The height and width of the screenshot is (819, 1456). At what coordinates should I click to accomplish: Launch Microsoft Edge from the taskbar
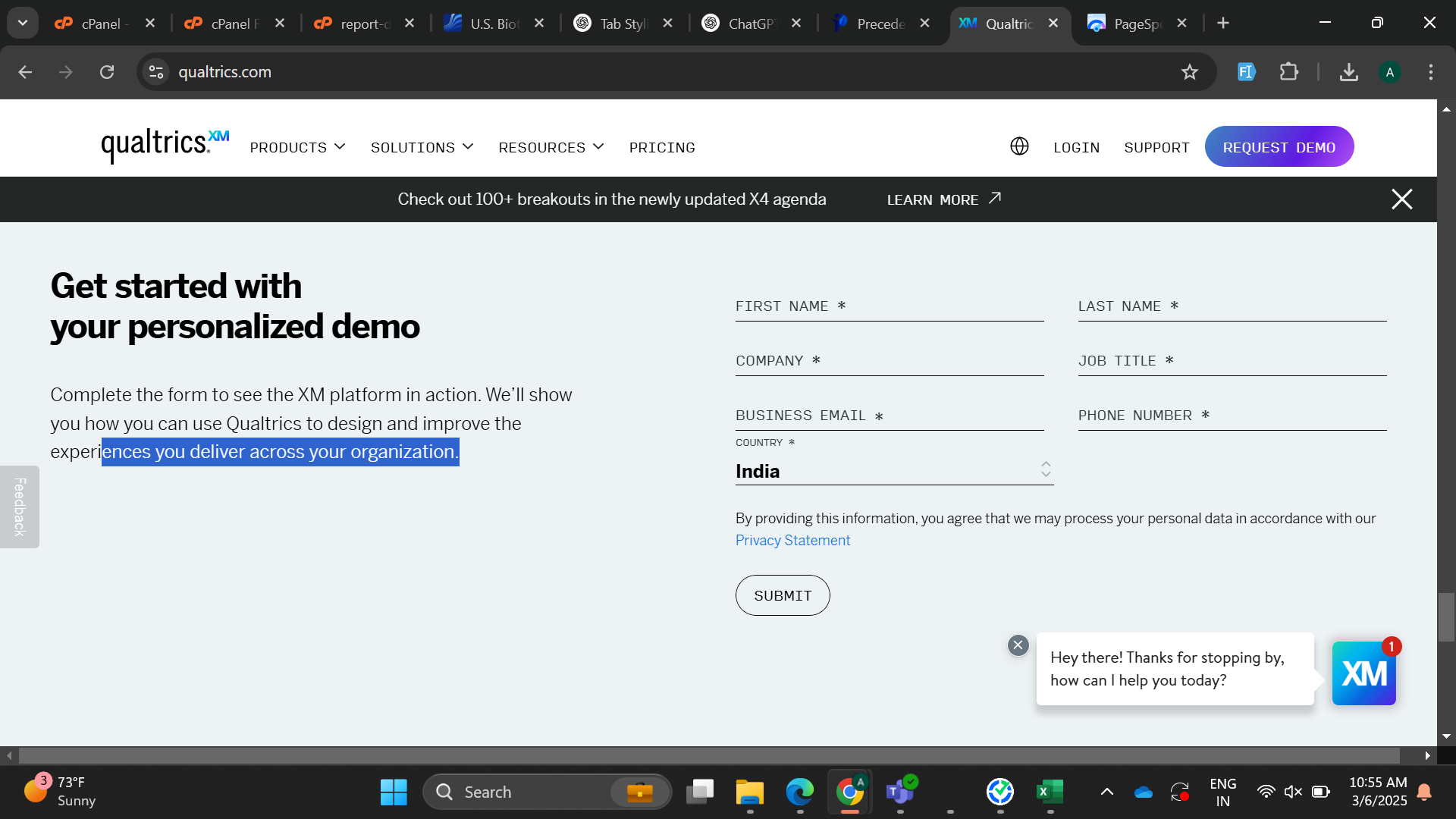799,792
